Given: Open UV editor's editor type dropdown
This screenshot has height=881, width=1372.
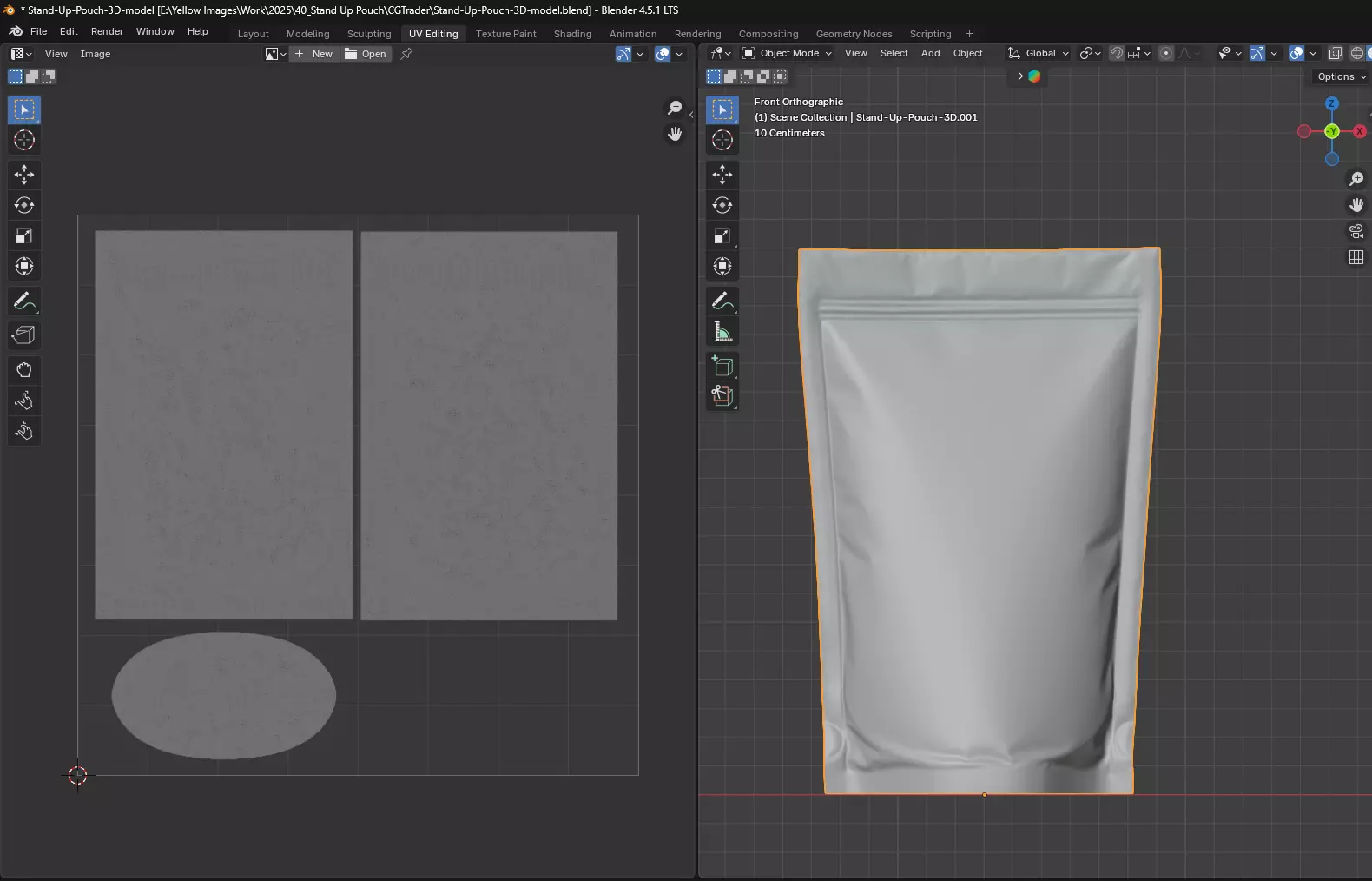Looking at the screenshot, I should pyautogui.click(x=21, y=54).
